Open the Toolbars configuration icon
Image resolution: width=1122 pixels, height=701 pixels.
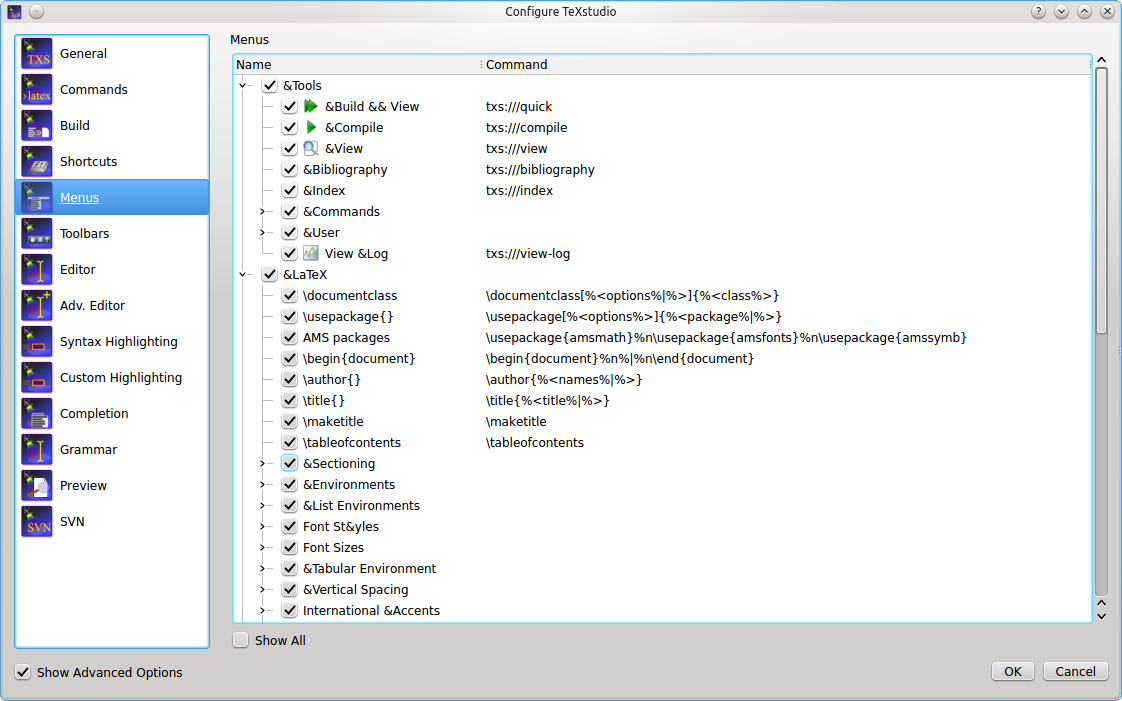tap(37, 233)
